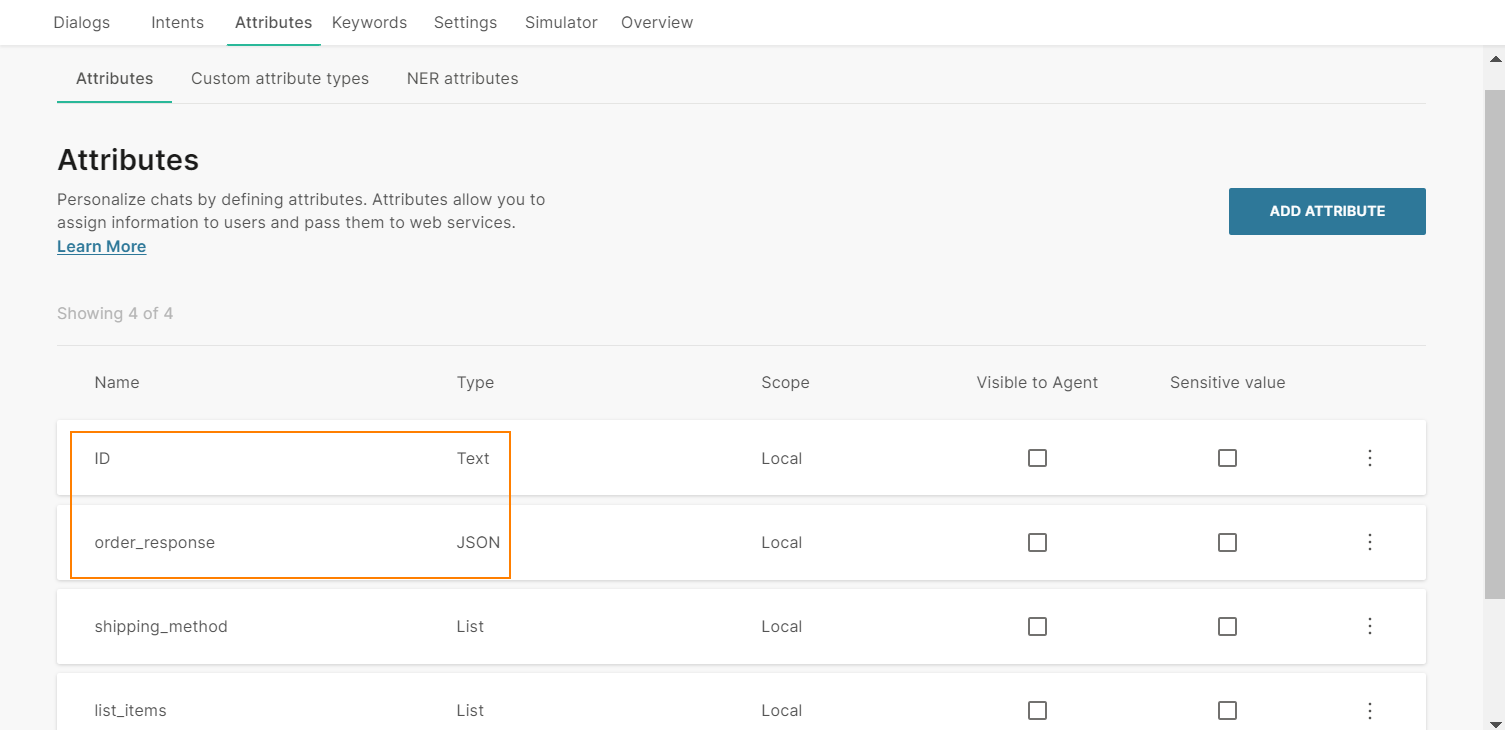The image size is (1505, 730).
Task: Follow the Learn More link
Action: 101,246
